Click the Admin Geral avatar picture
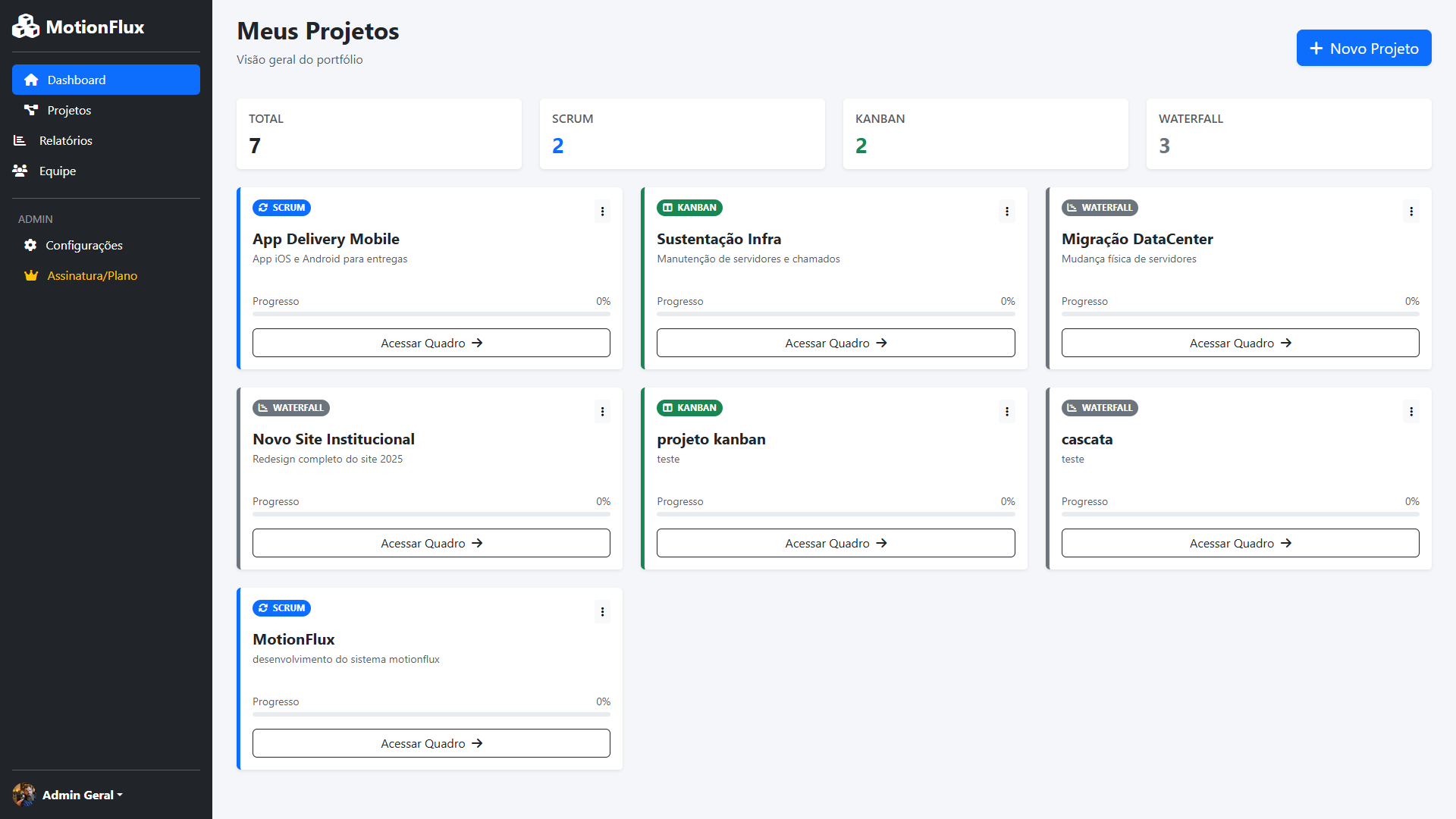 [x=24, y=795]
